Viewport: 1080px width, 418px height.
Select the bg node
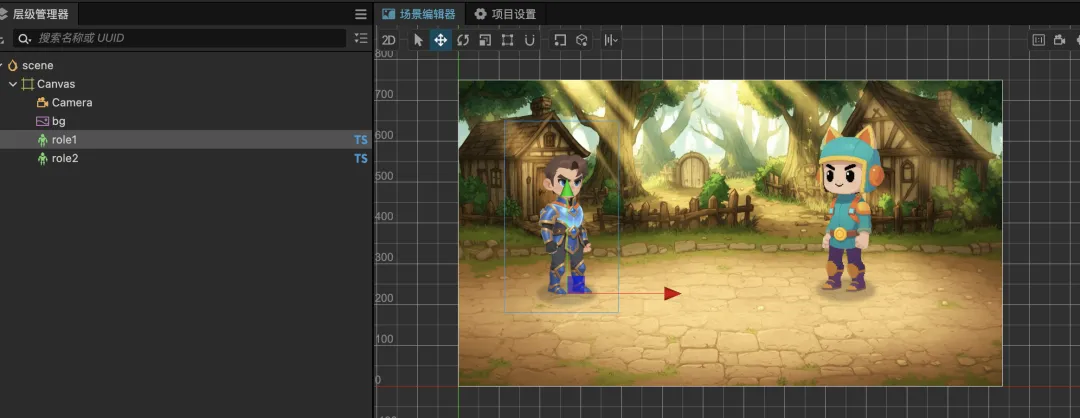coord(186,121)
